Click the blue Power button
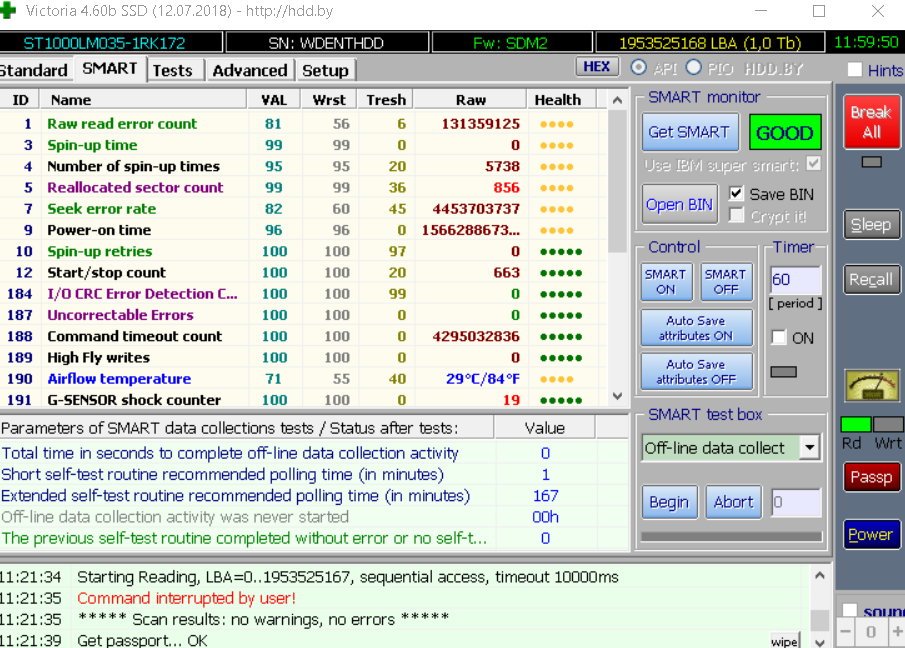 click(871, 534)
